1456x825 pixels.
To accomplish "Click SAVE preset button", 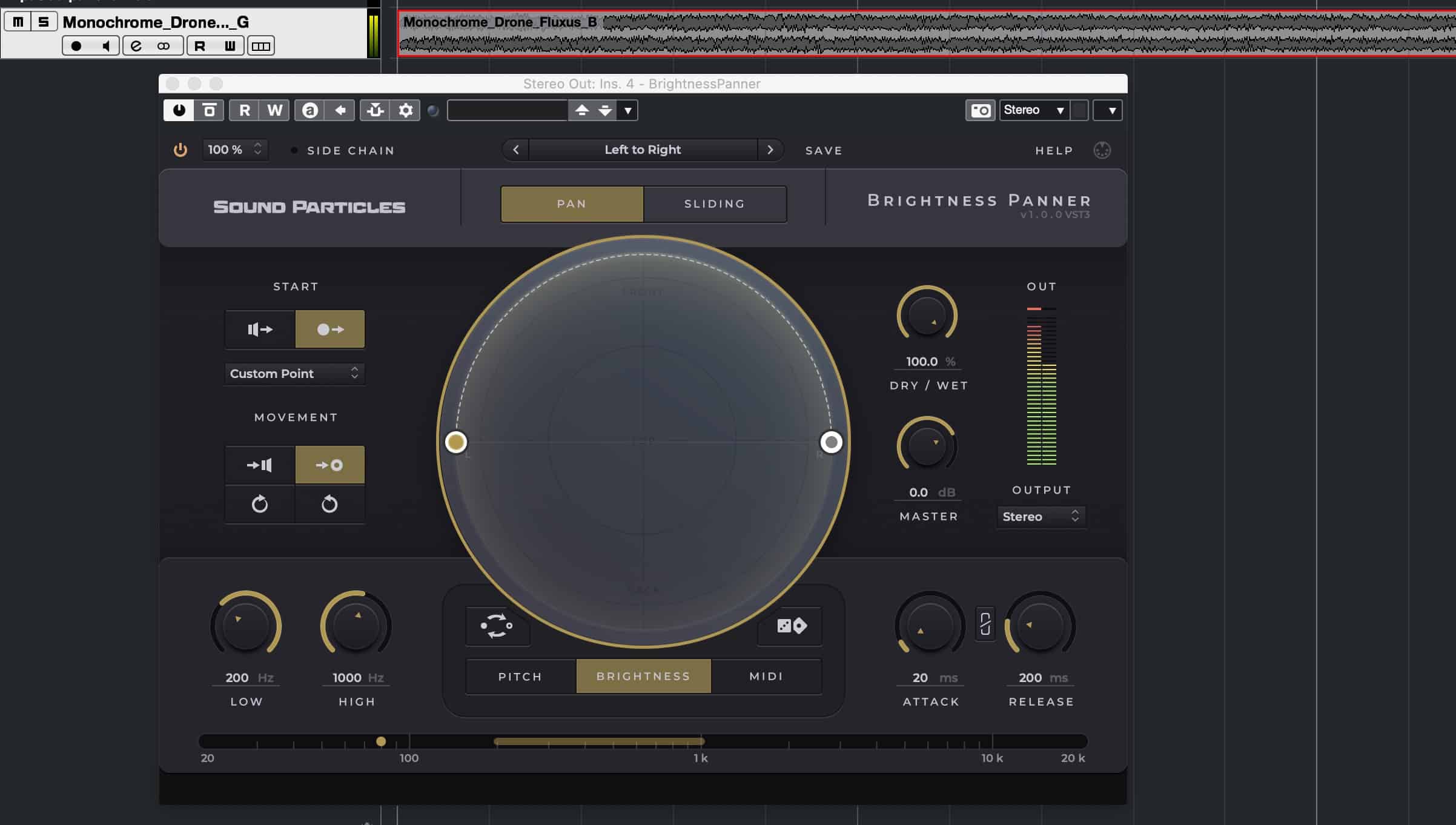I will 824,150.
